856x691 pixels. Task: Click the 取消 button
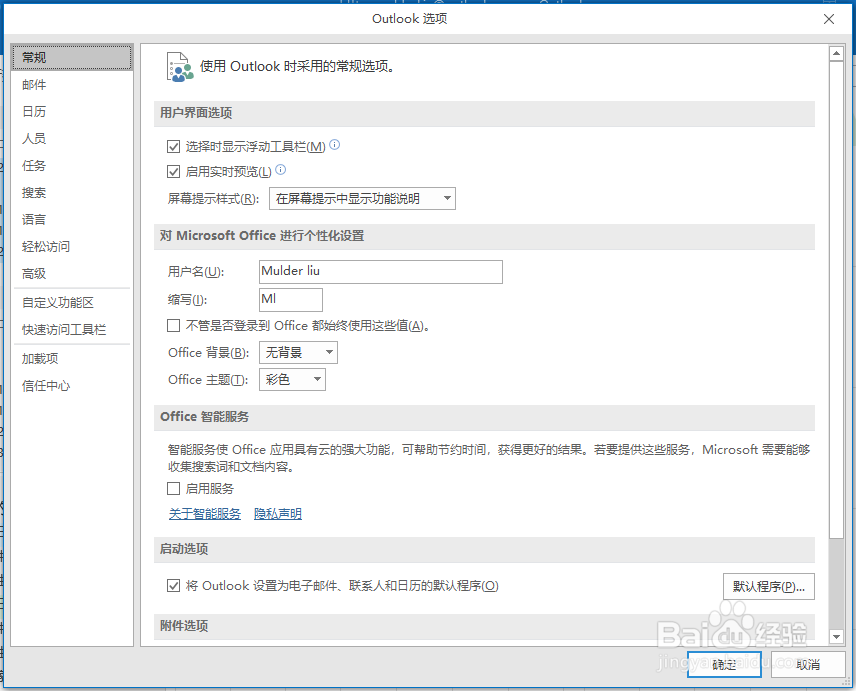click(x=808, y=664)
